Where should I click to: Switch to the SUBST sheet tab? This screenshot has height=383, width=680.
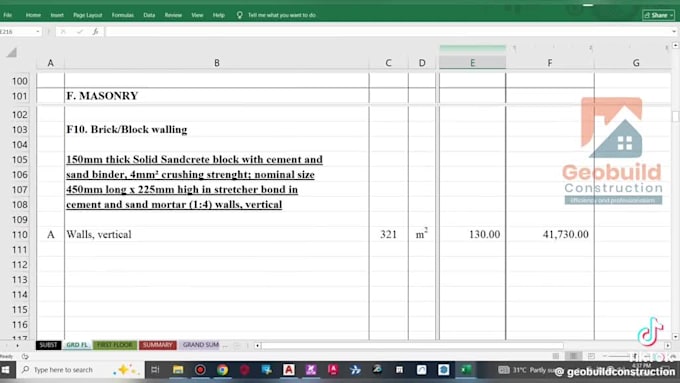point(48,345)
